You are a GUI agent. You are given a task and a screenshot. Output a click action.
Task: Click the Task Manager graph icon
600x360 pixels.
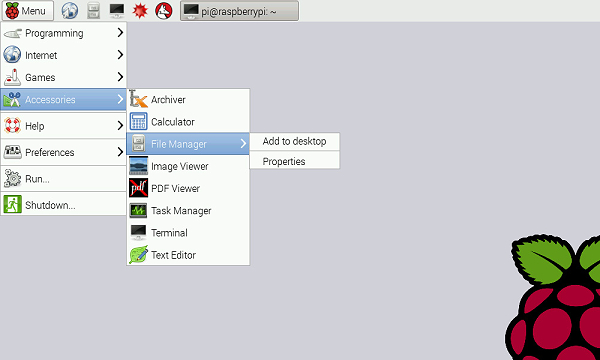(138, 210)
